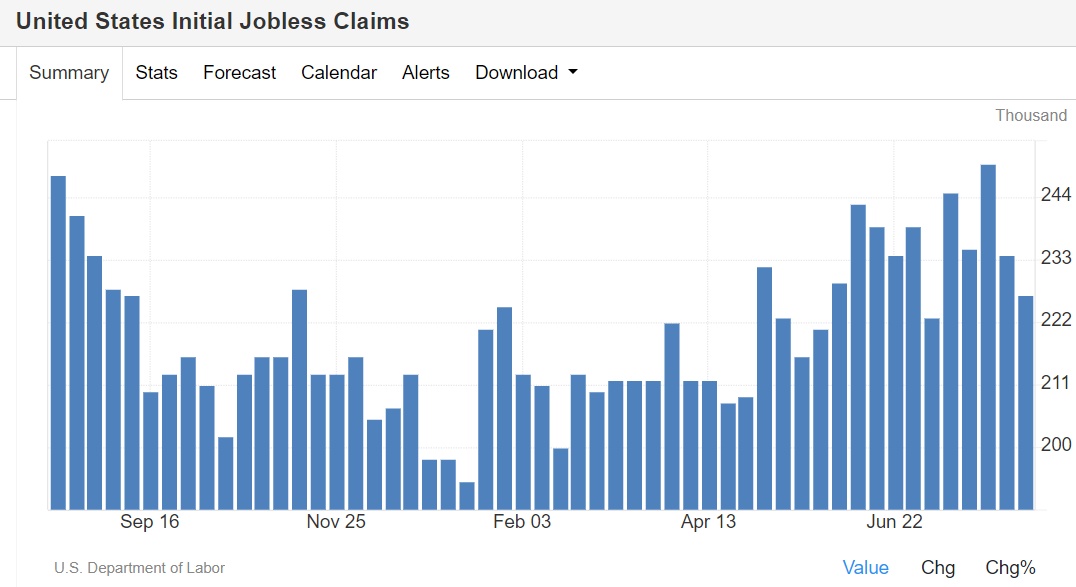Switch chart to Chg% mode
The image size is (1076, 587).
1010,568
